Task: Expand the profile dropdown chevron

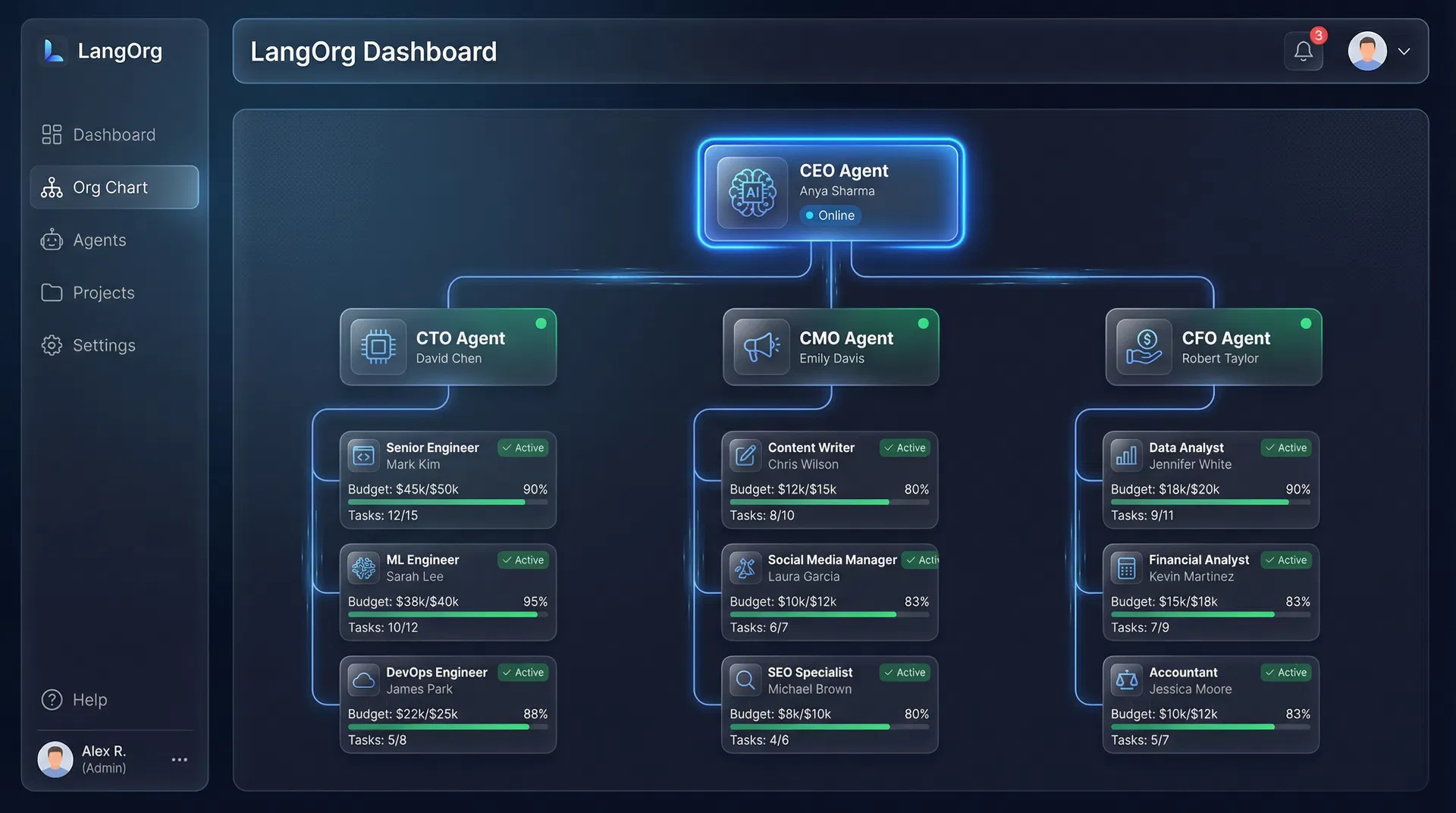Action: pyautogui.click(x=1404, y=52)
